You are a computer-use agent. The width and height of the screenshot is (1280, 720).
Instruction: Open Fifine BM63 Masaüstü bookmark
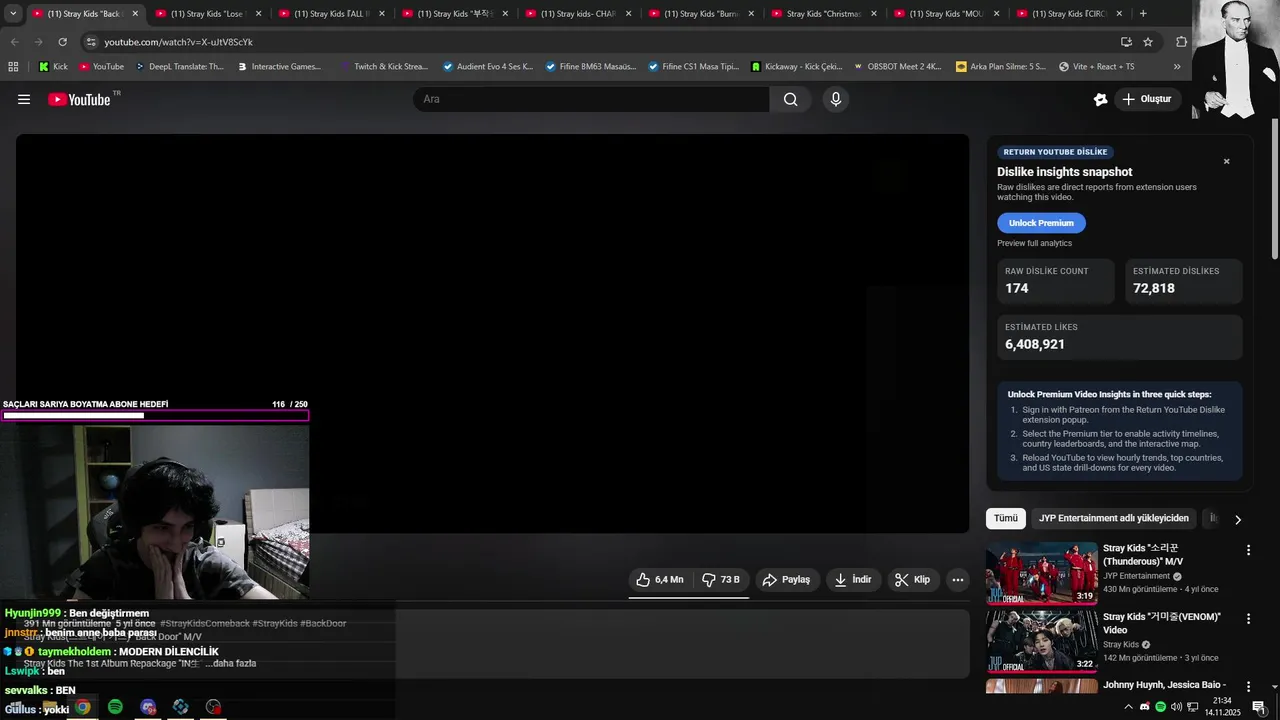coord(590,67)
